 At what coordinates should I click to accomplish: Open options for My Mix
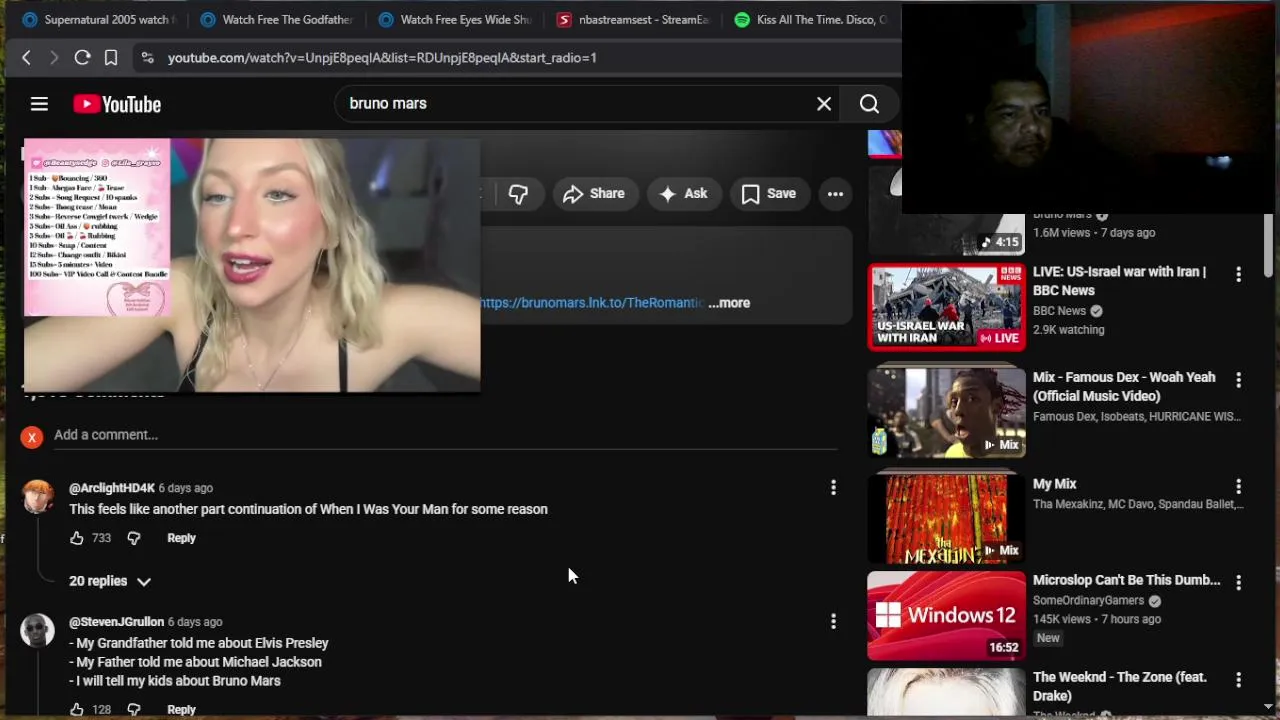pyautogui.click(x=1238, y=486)
